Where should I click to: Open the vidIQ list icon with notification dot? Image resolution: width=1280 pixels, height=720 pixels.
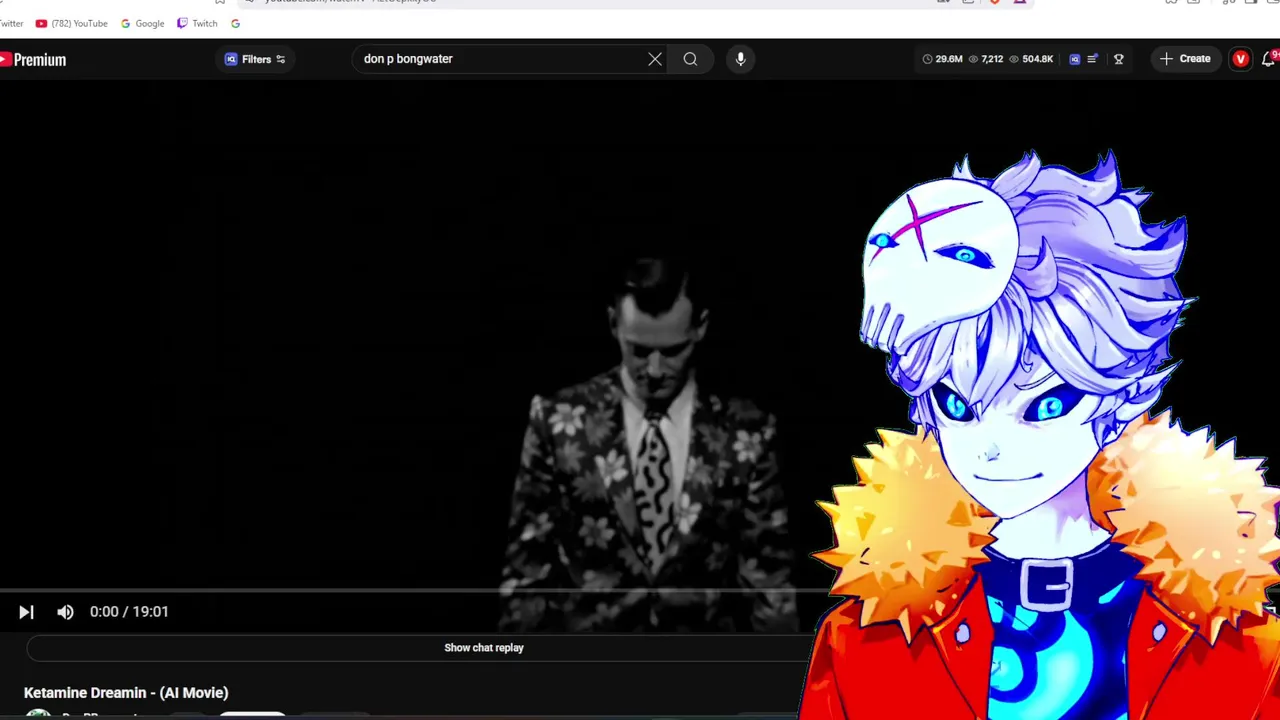pos(1093,59)
